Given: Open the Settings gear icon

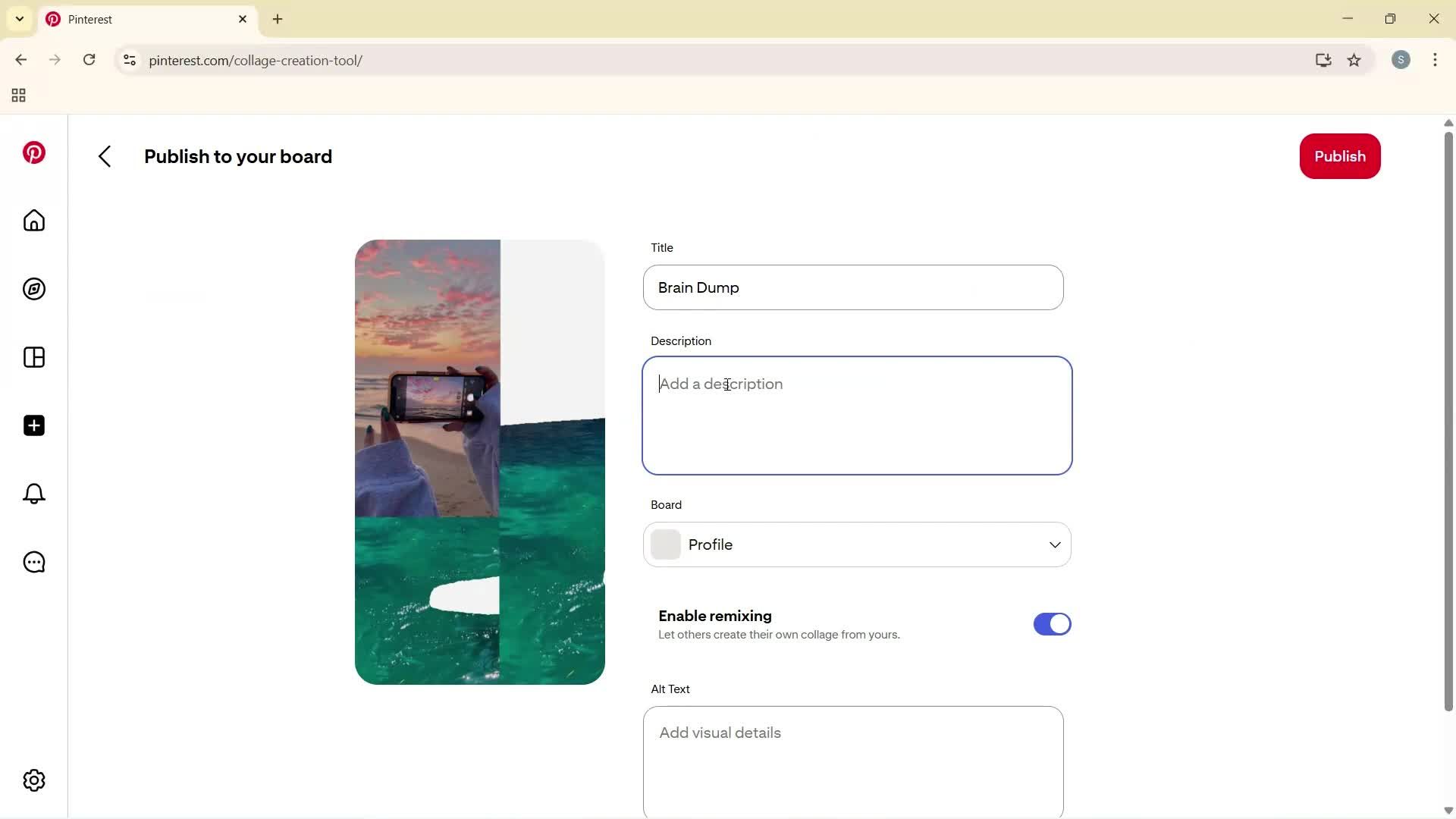Looking at the screenshot, I should point(33,780).
